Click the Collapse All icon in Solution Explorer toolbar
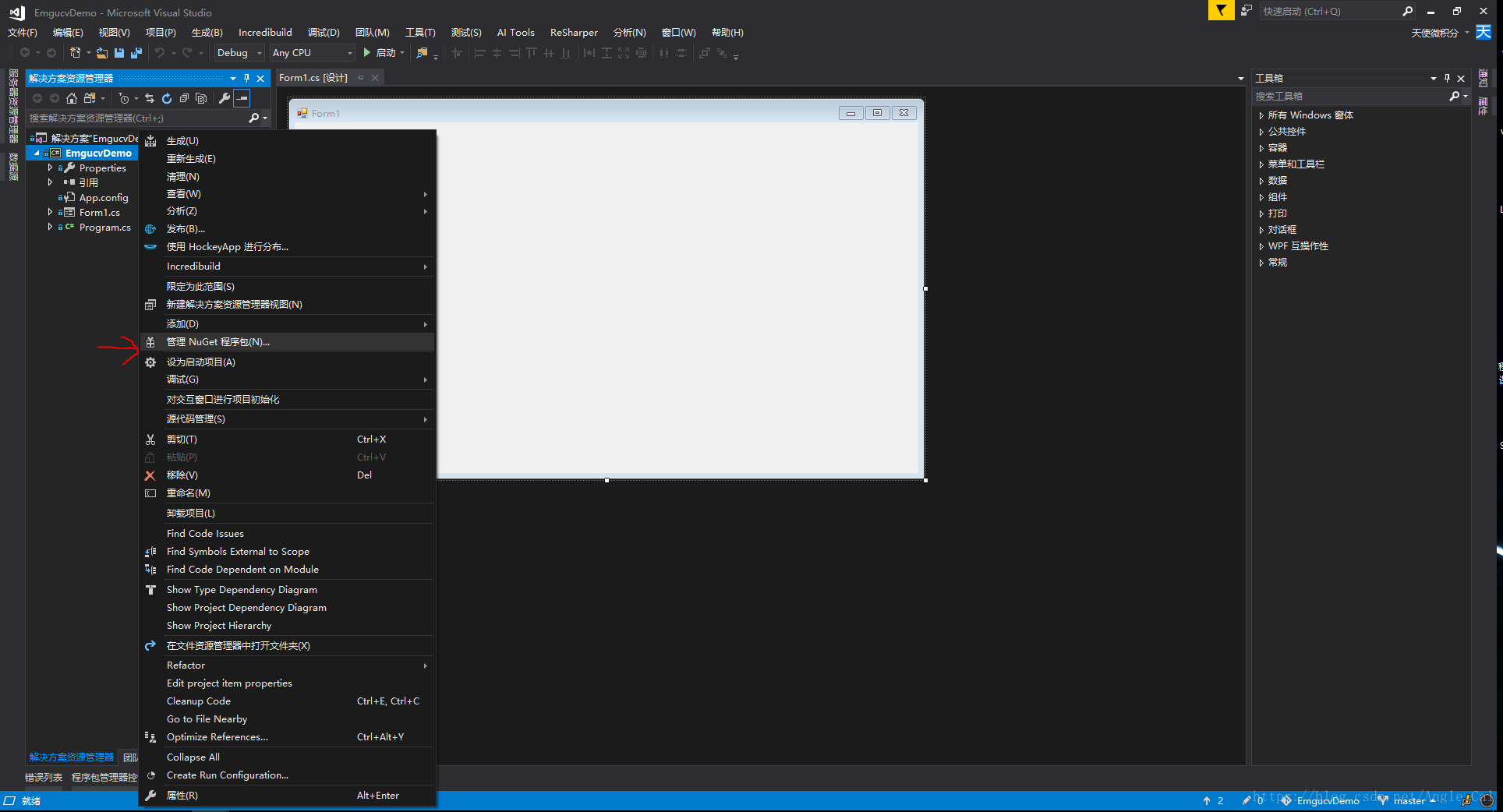 [184, 98]
